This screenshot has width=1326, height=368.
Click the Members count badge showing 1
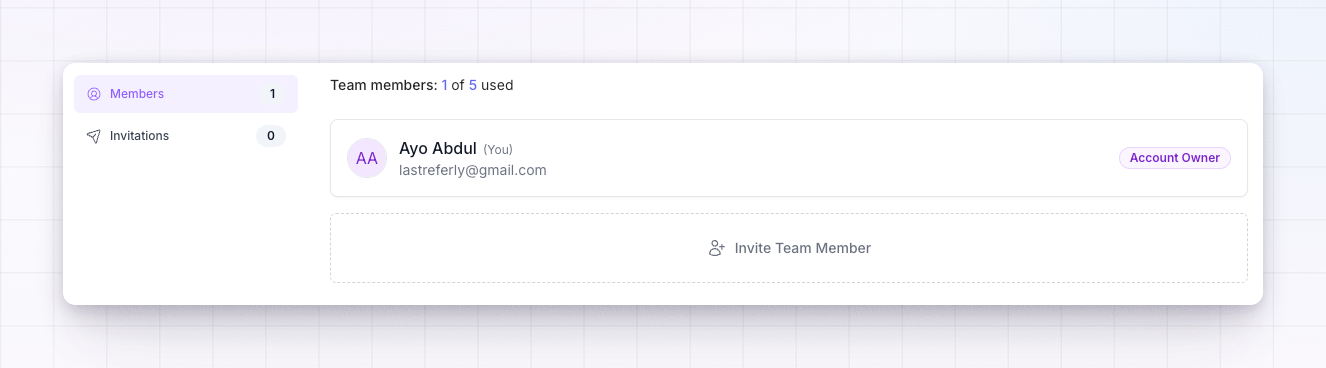click(x=271, y=94)
